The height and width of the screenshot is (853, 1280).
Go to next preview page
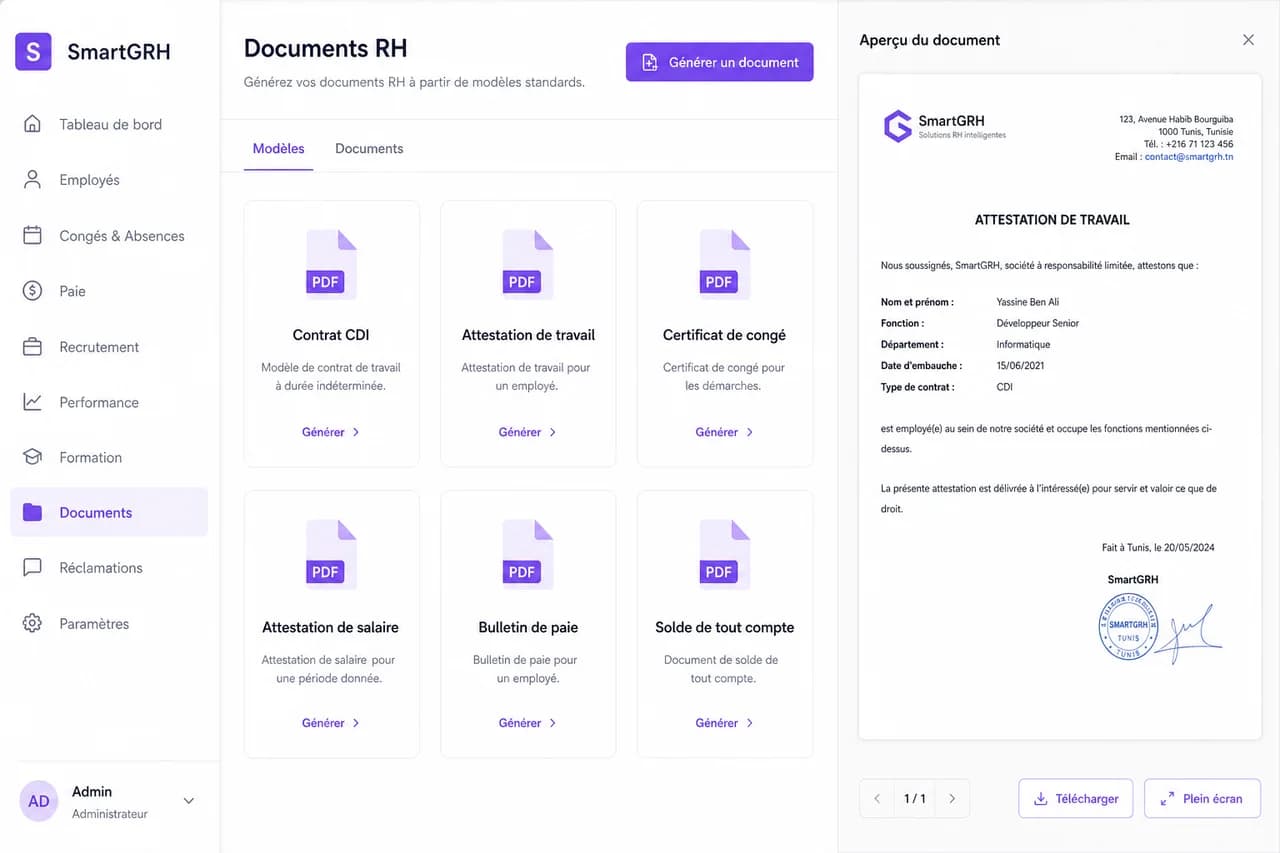click(952, 798)
